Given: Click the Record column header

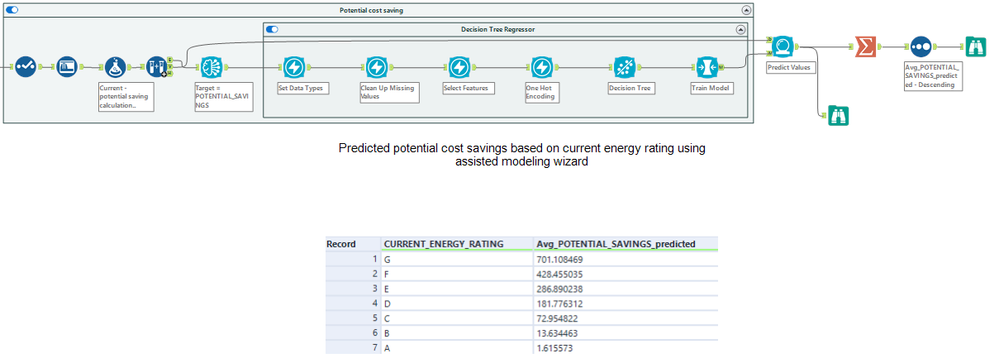Looking at the screenshot, I should tap(352, 244).
